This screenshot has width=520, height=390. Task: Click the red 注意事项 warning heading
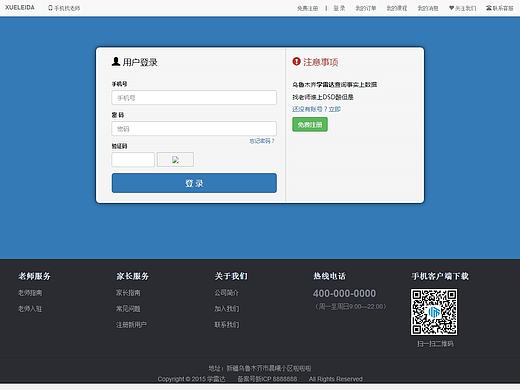315,62
